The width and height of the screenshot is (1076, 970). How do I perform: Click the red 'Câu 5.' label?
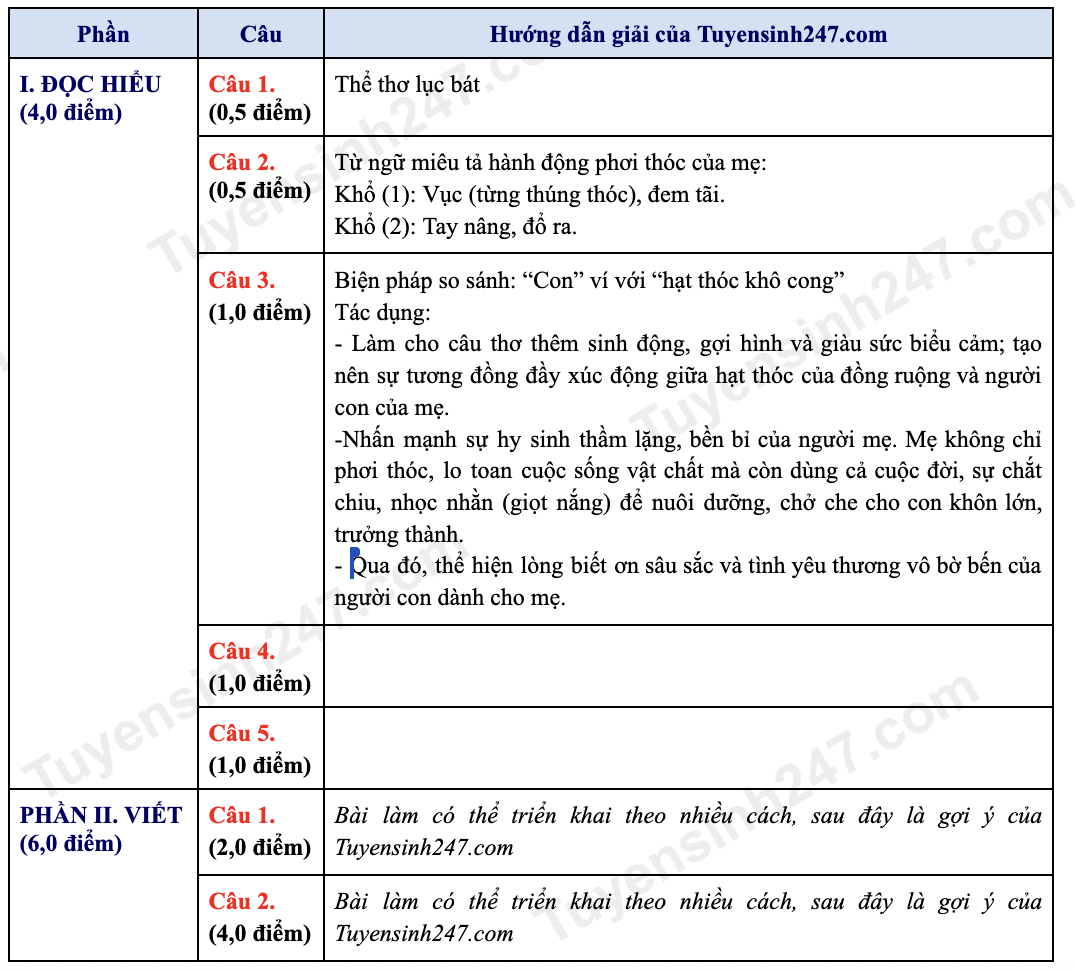[x=242, y=733]
